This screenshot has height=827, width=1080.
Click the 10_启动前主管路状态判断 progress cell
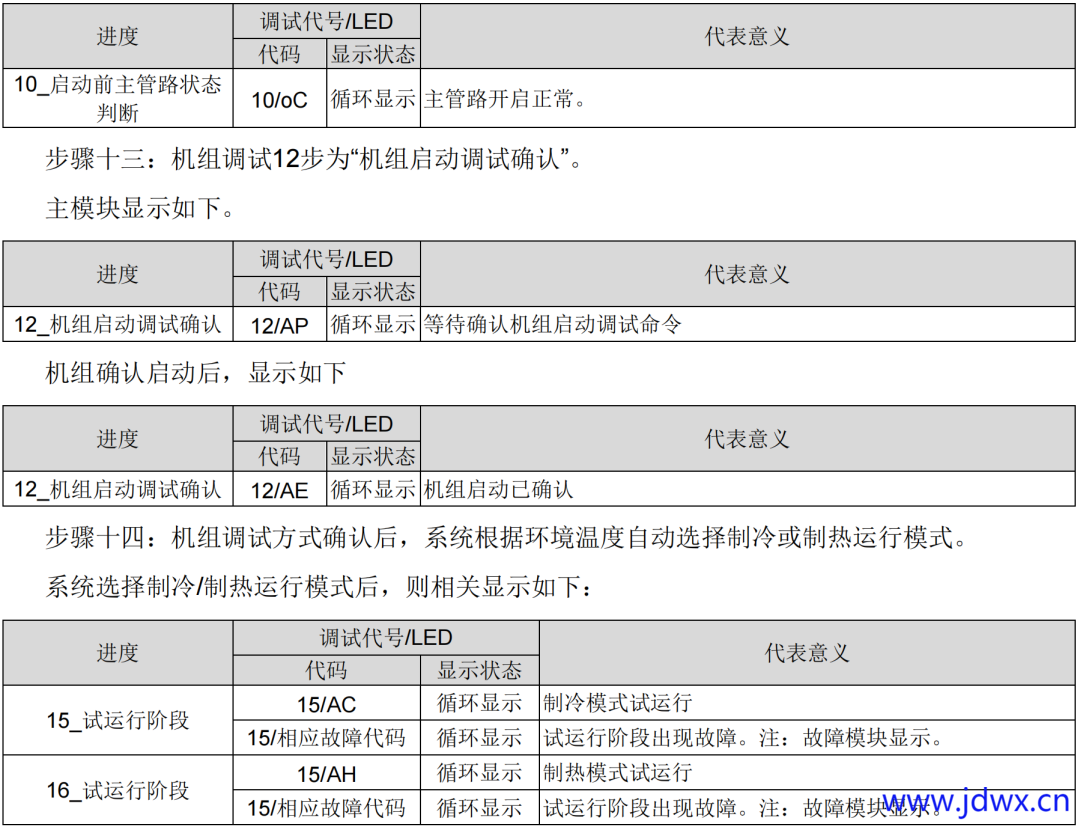[117, 98]
